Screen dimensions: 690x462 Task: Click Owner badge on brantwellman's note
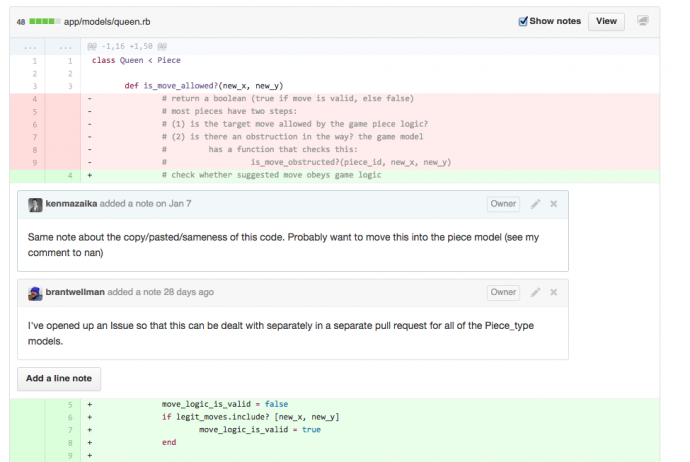coord(503,292)
